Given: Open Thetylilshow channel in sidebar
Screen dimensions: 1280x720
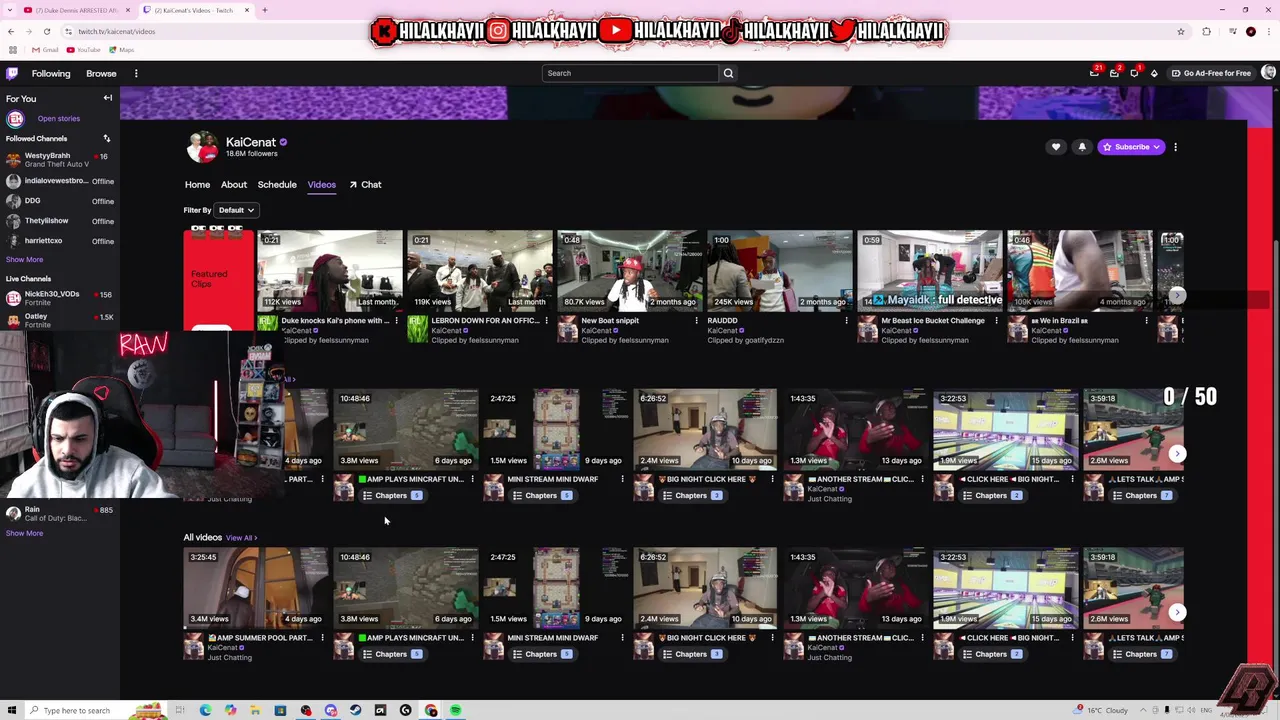Looking at the screenshot, I should click(59, 221).
